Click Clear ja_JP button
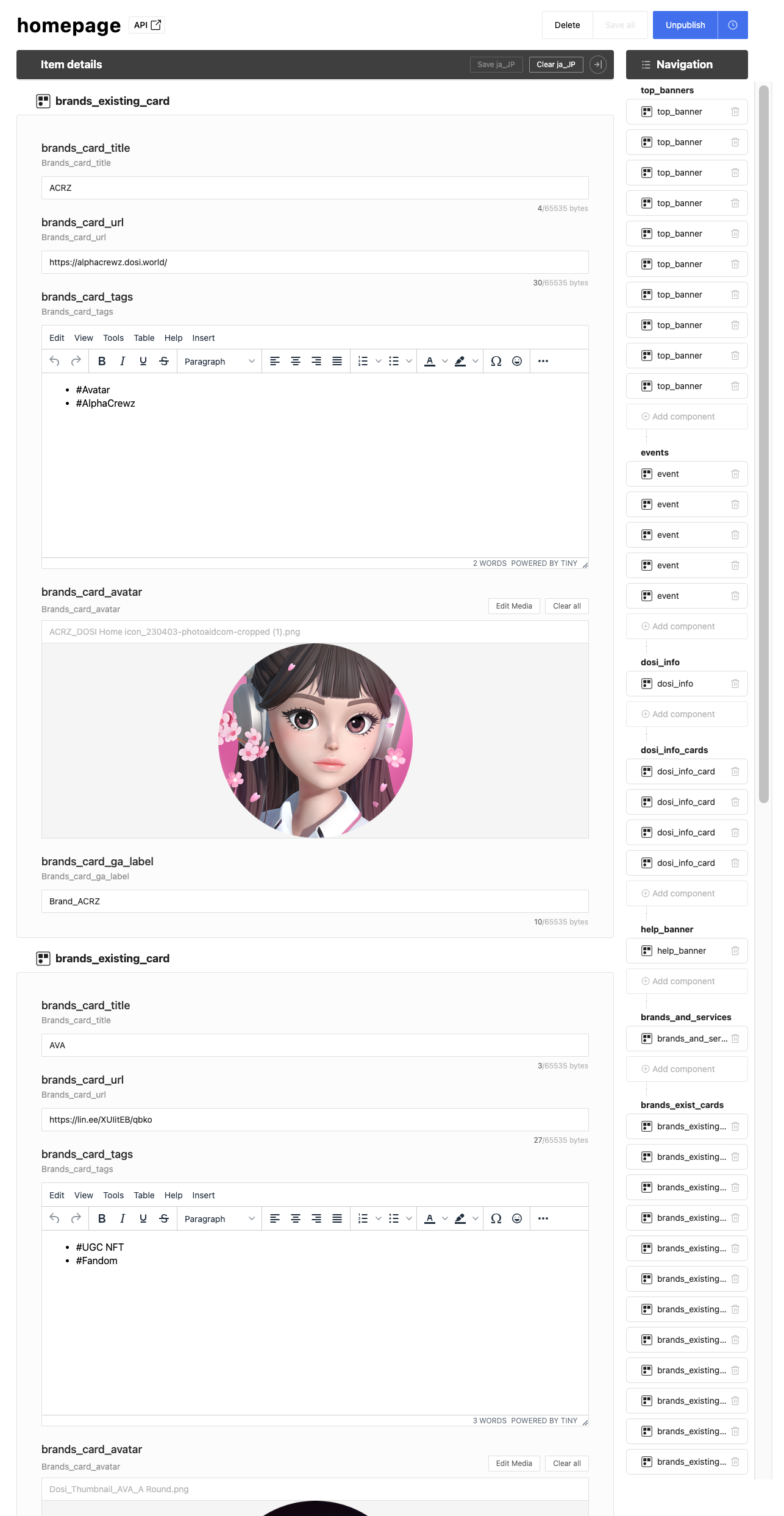 [556, 65]
